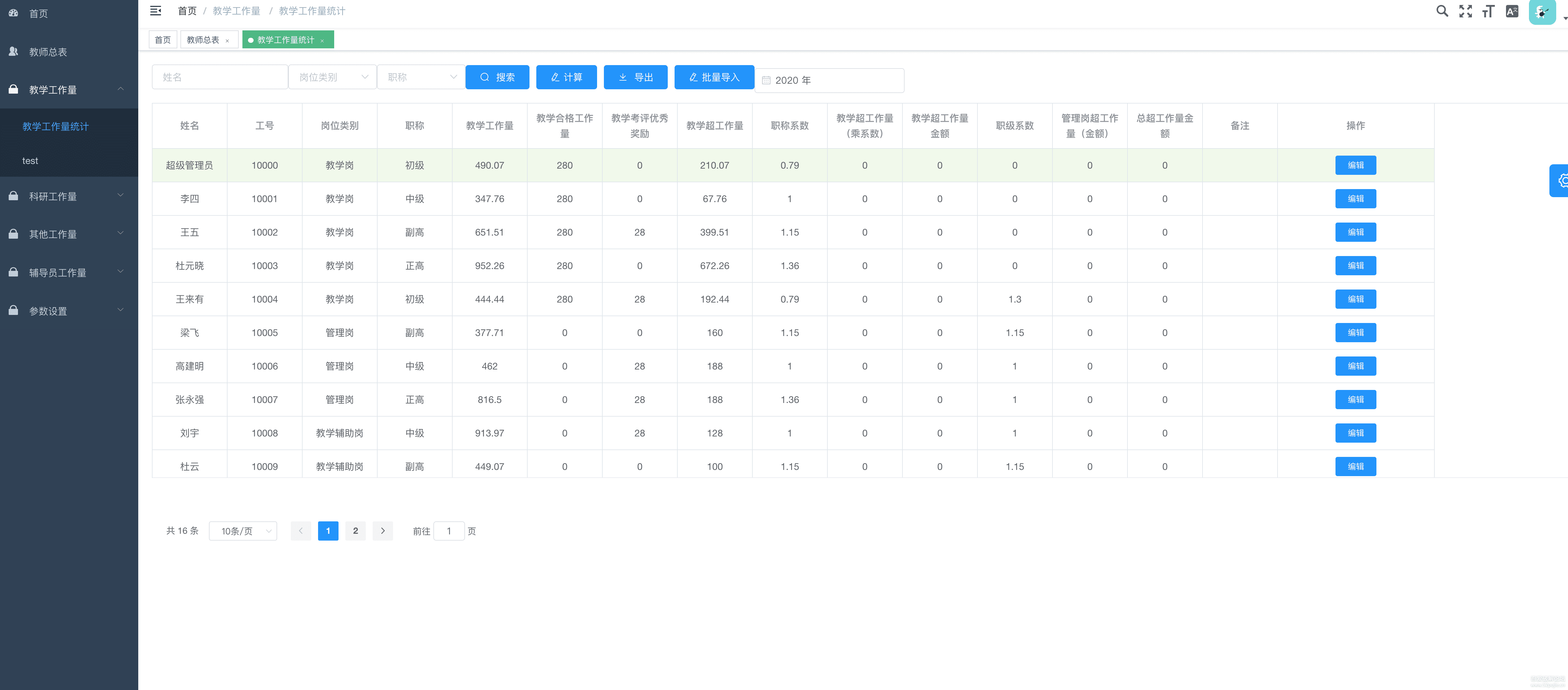The height and width of the screenshot is (690, 1568).
Task: Click the 姓名 search input field
Action: (x=220, y=77)
